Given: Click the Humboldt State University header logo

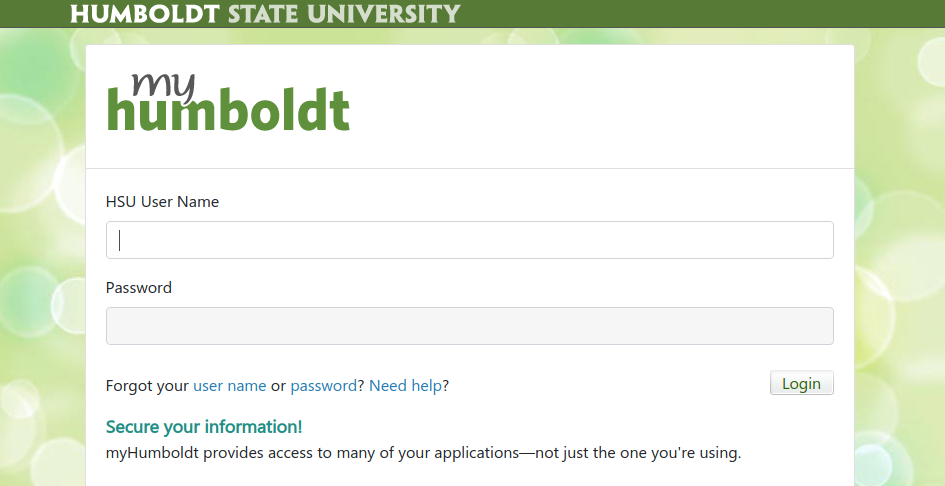Looking at the screenshot, I should (x=265, y=14).
